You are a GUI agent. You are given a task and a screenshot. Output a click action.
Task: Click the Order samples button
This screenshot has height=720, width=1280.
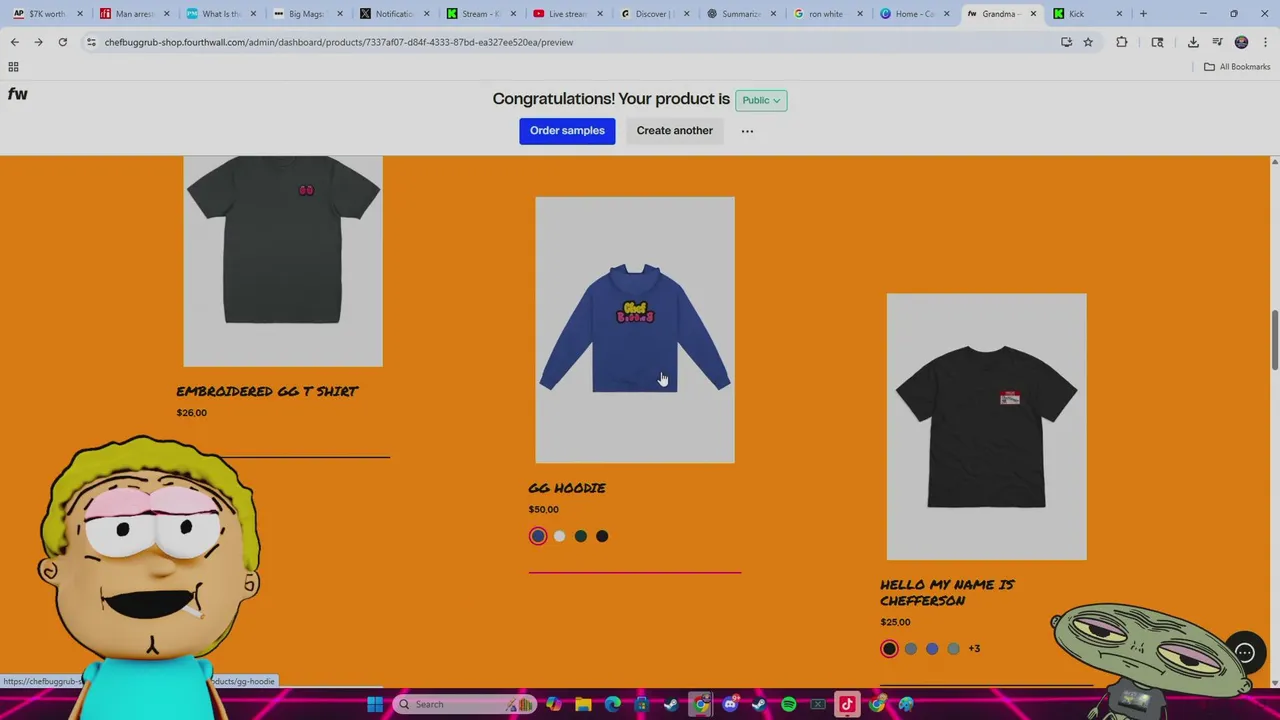click(567, 131)
